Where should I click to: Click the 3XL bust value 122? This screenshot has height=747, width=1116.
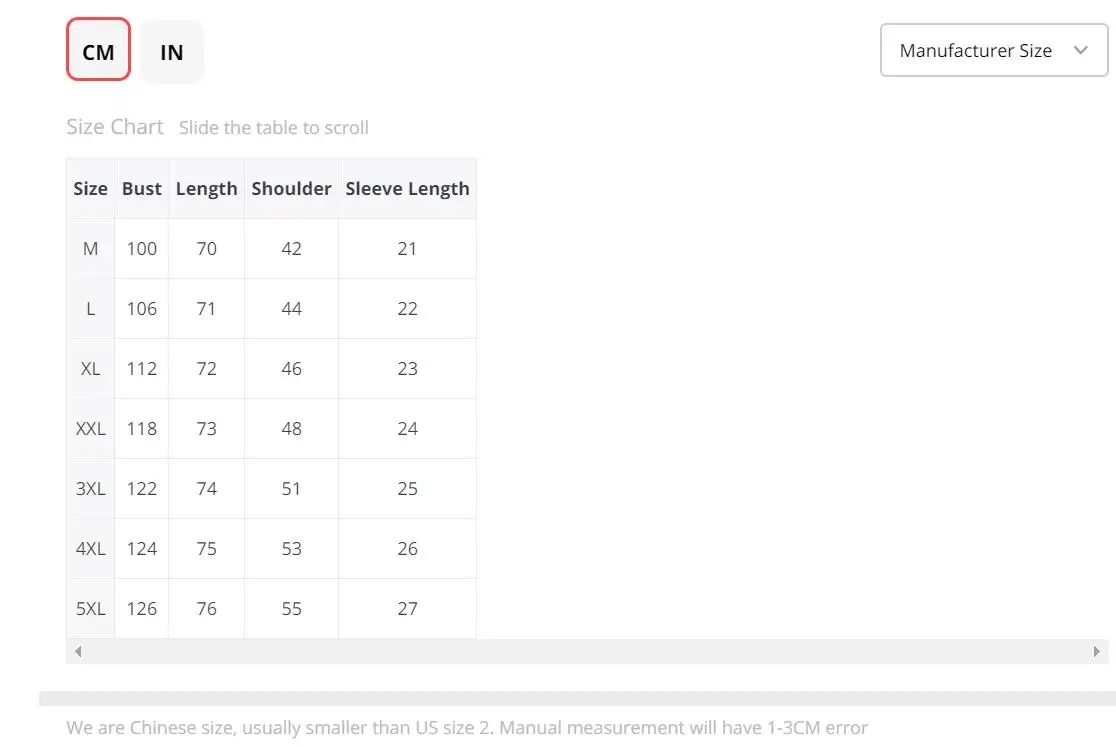click(x=142, y=489)
